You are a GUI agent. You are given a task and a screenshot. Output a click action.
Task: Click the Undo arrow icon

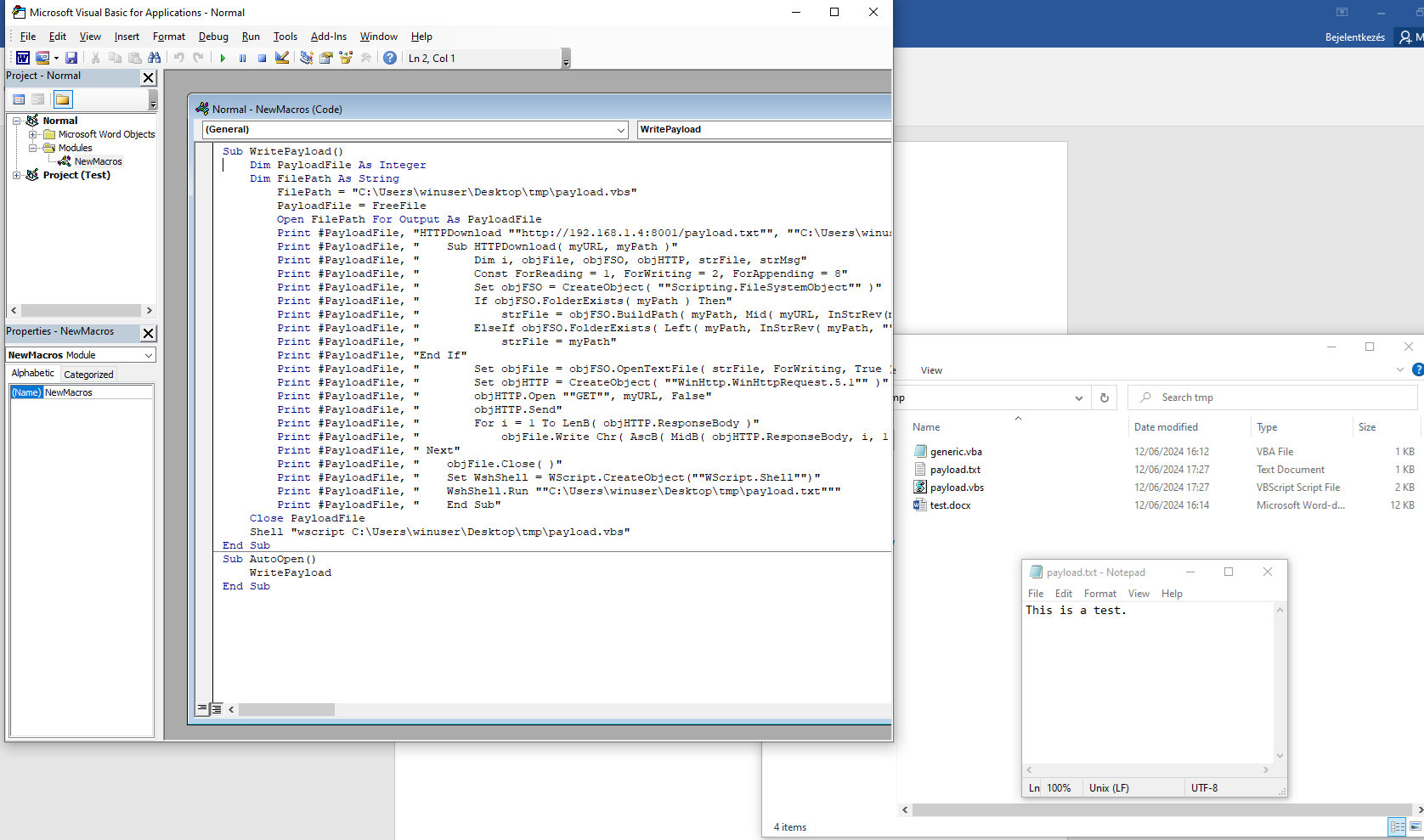pyautogui.click(x=178, y=58)
